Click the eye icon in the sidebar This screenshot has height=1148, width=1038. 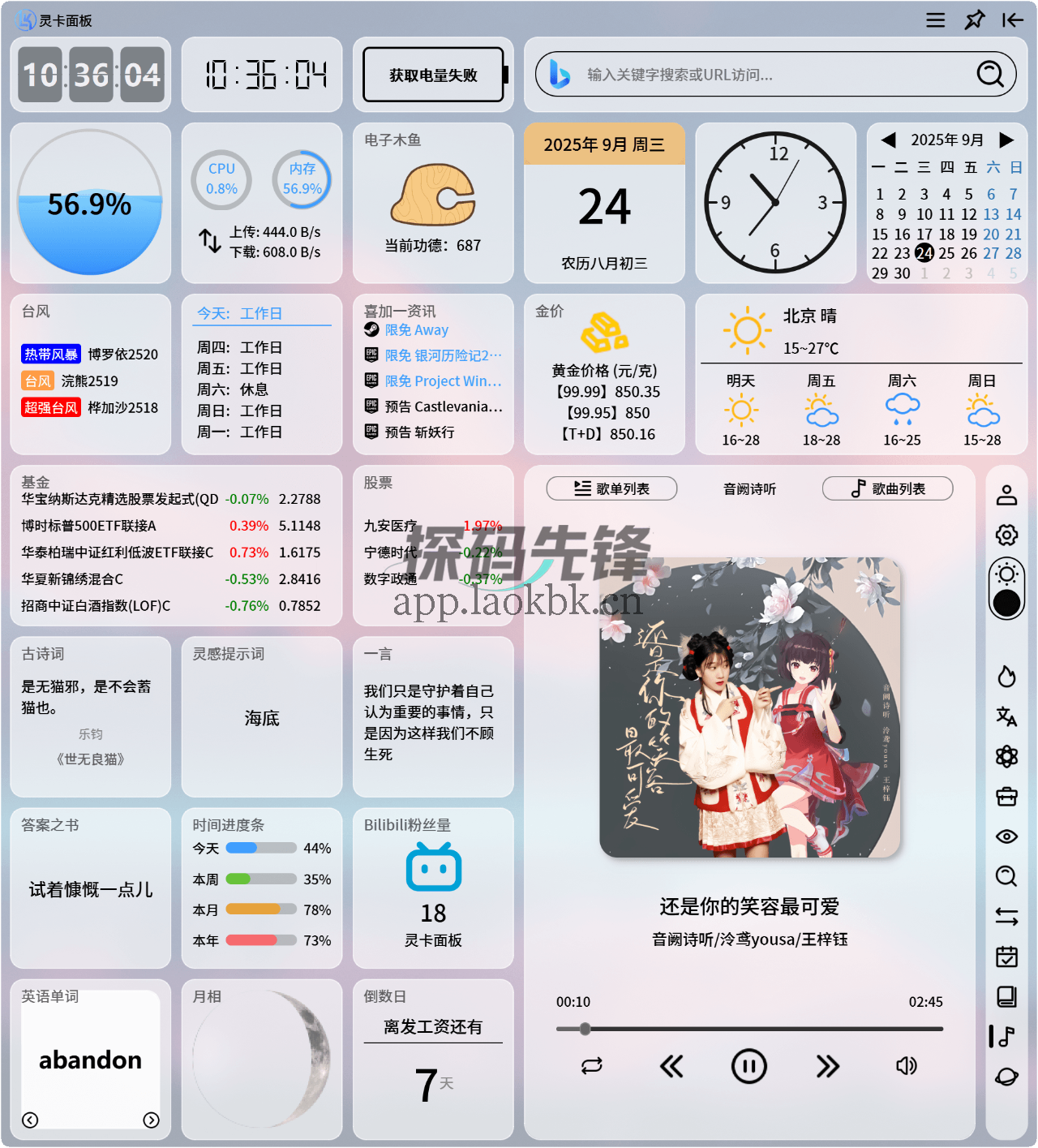(x=1006, y=836)
